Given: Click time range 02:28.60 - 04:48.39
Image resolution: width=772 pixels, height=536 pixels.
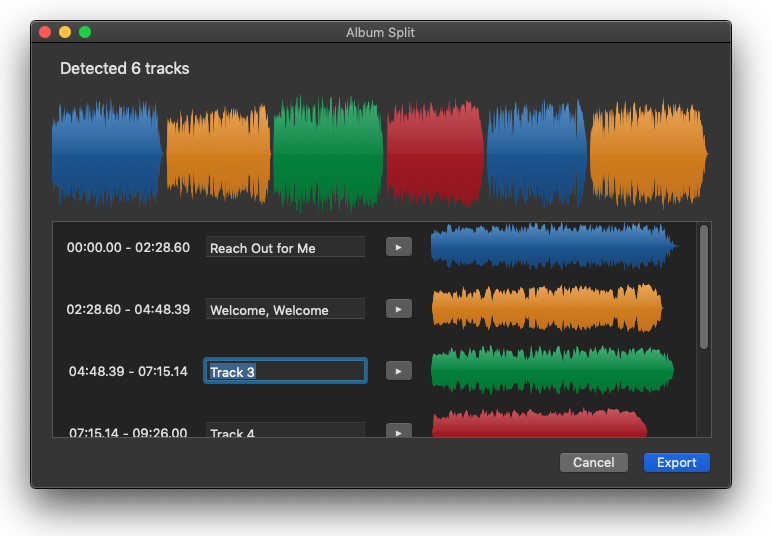Looking at the screenshot, I should 128,309.
